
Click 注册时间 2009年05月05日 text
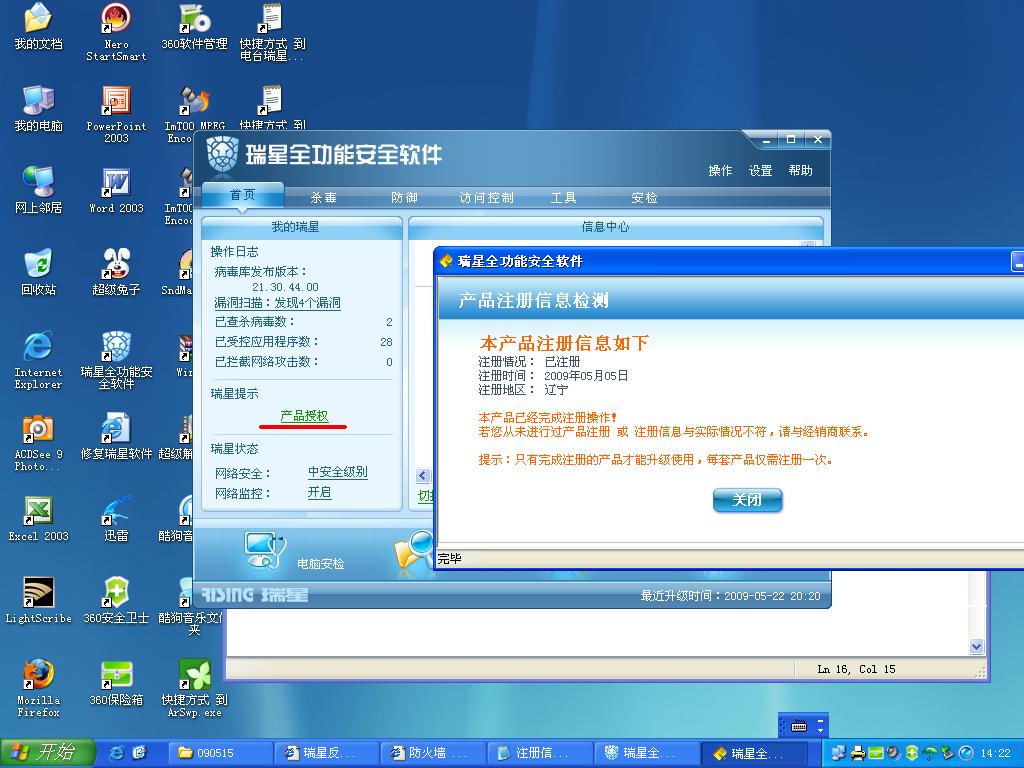(553, 376)
